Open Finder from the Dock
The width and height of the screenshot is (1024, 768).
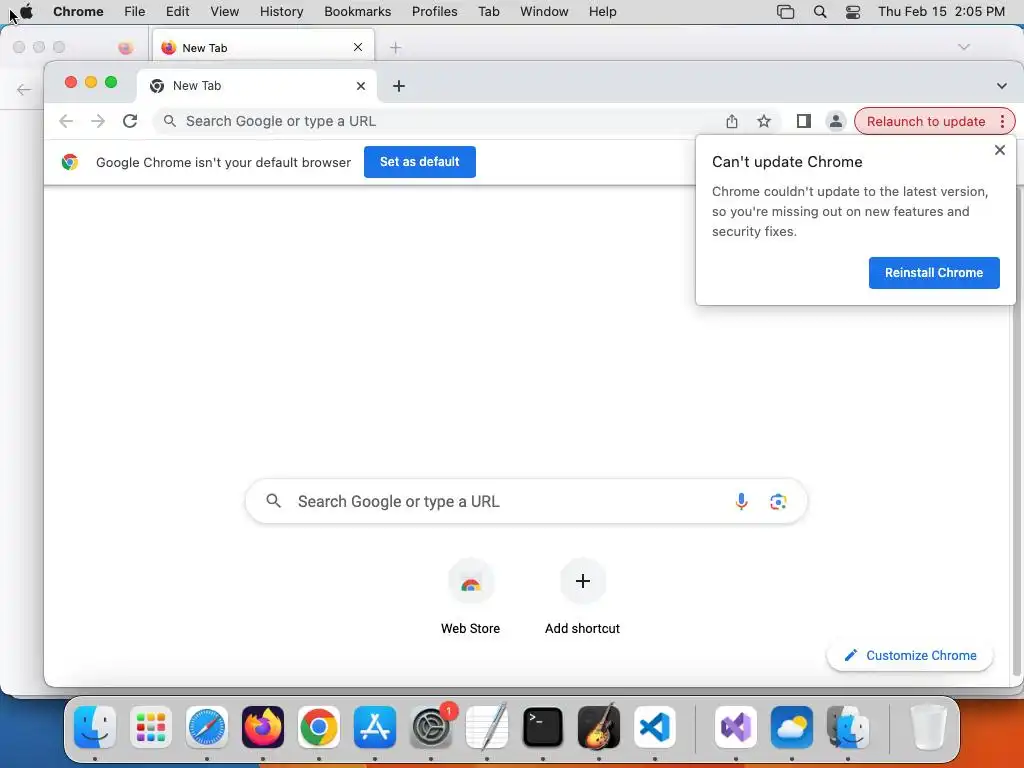pyautogui.click(x=95, y=727)
